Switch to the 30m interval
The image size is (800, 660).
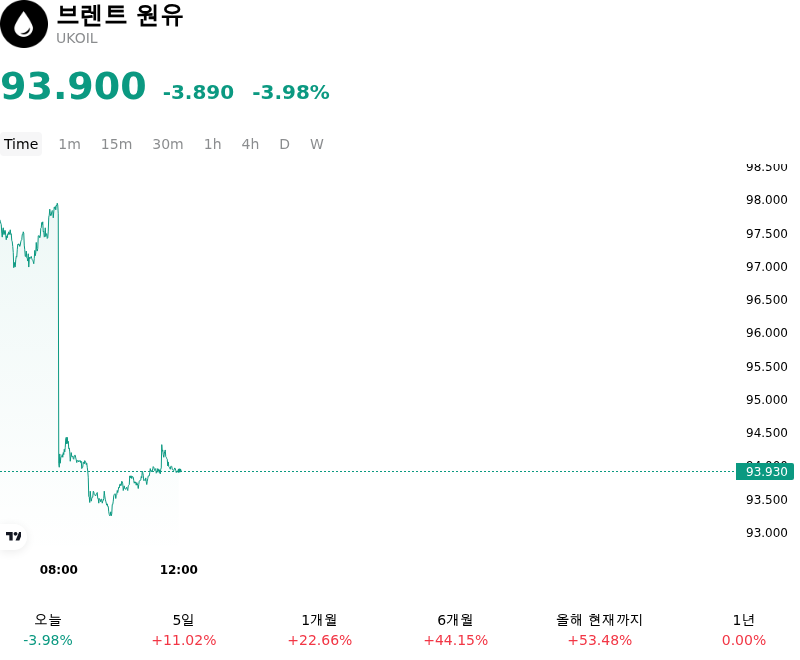tap(168, 144)
